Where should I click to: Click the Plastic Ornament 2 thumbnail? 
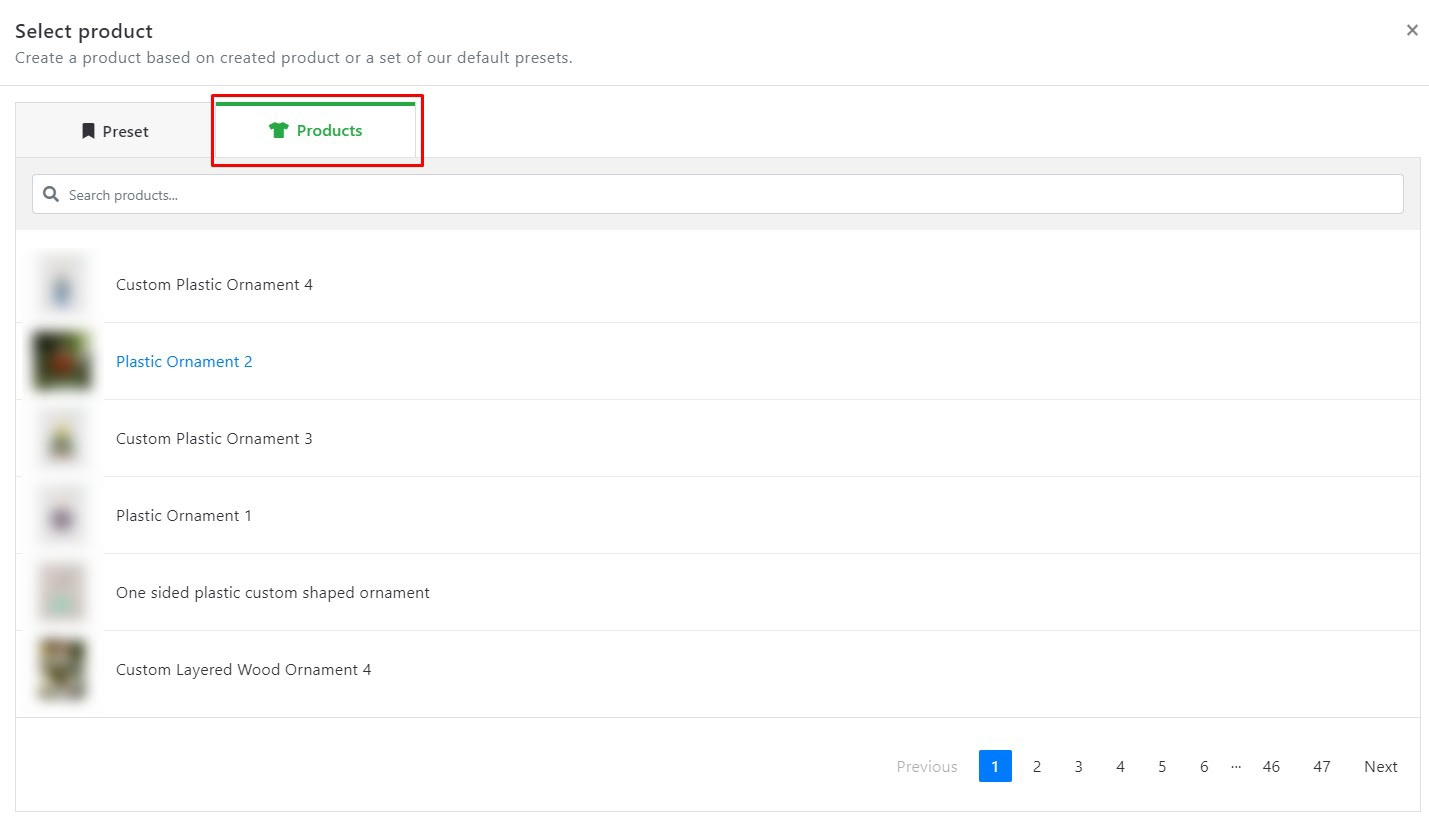pos(62,361)
